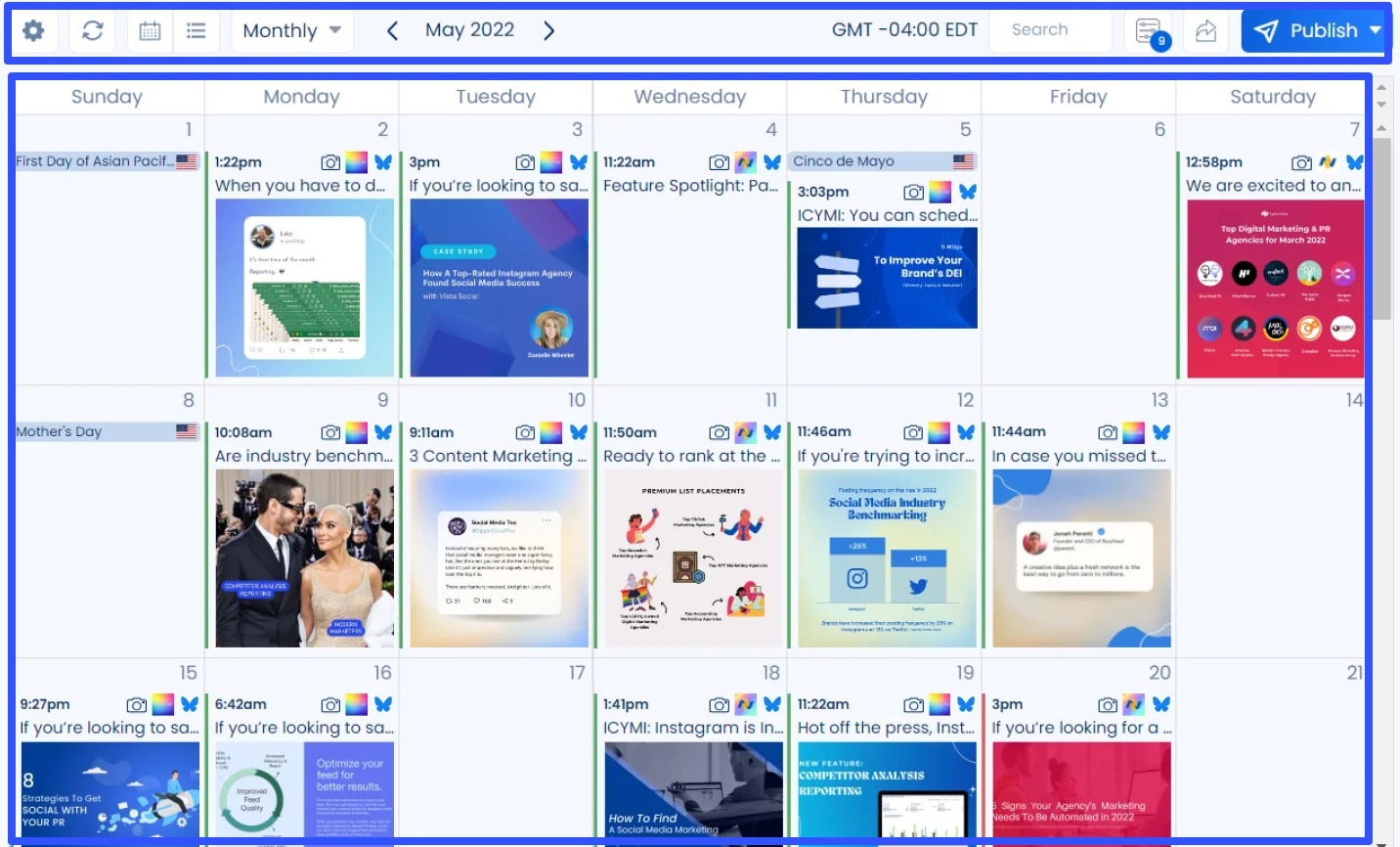Click the refresh/sync icon
This screenshot has height=847, width=1400.
[92, 30]
